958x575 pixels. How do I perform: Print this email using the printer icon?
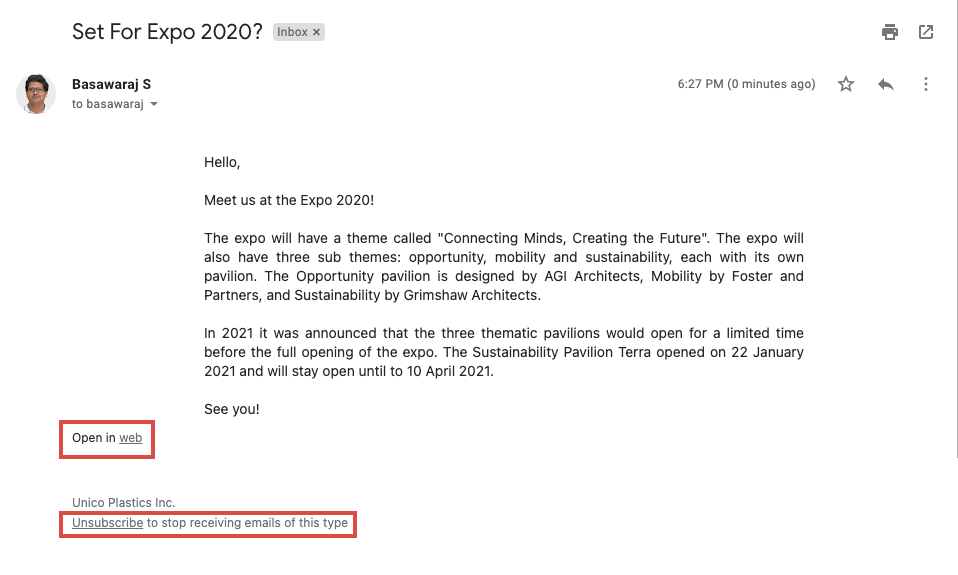point(890,32)
